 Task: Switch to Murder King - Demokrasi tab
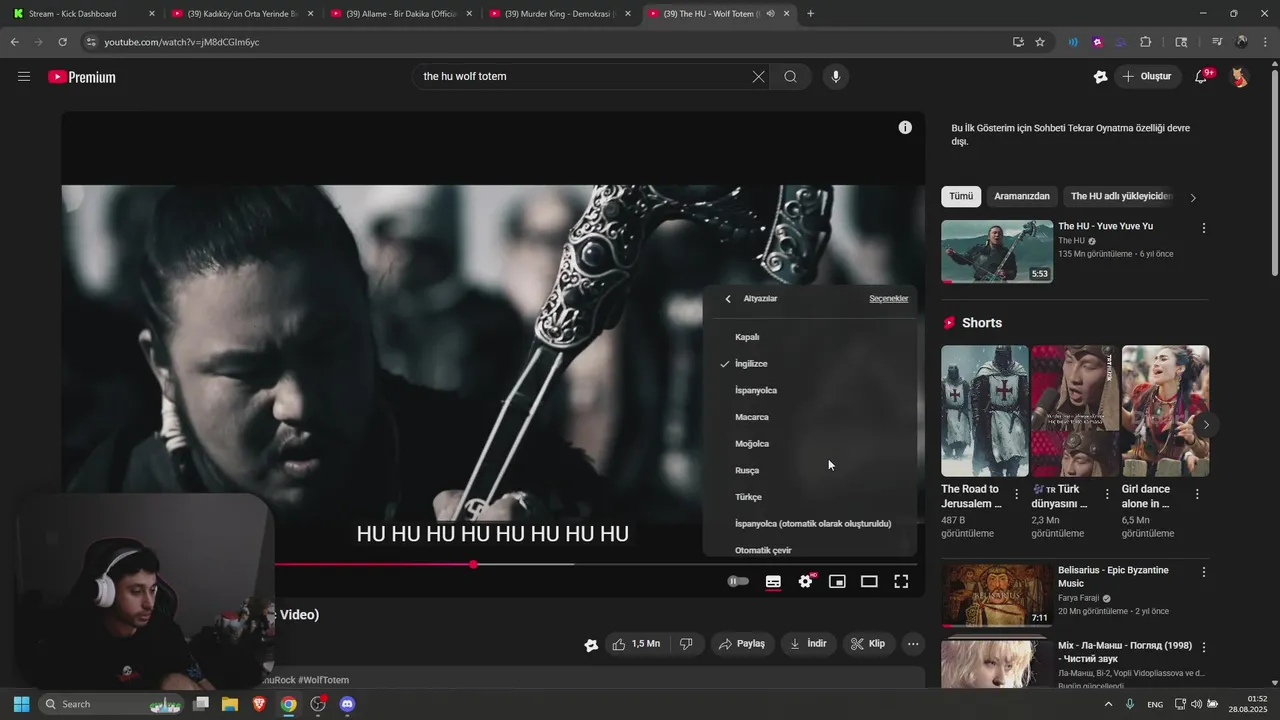pyautogui.click(x=560, y=14)
